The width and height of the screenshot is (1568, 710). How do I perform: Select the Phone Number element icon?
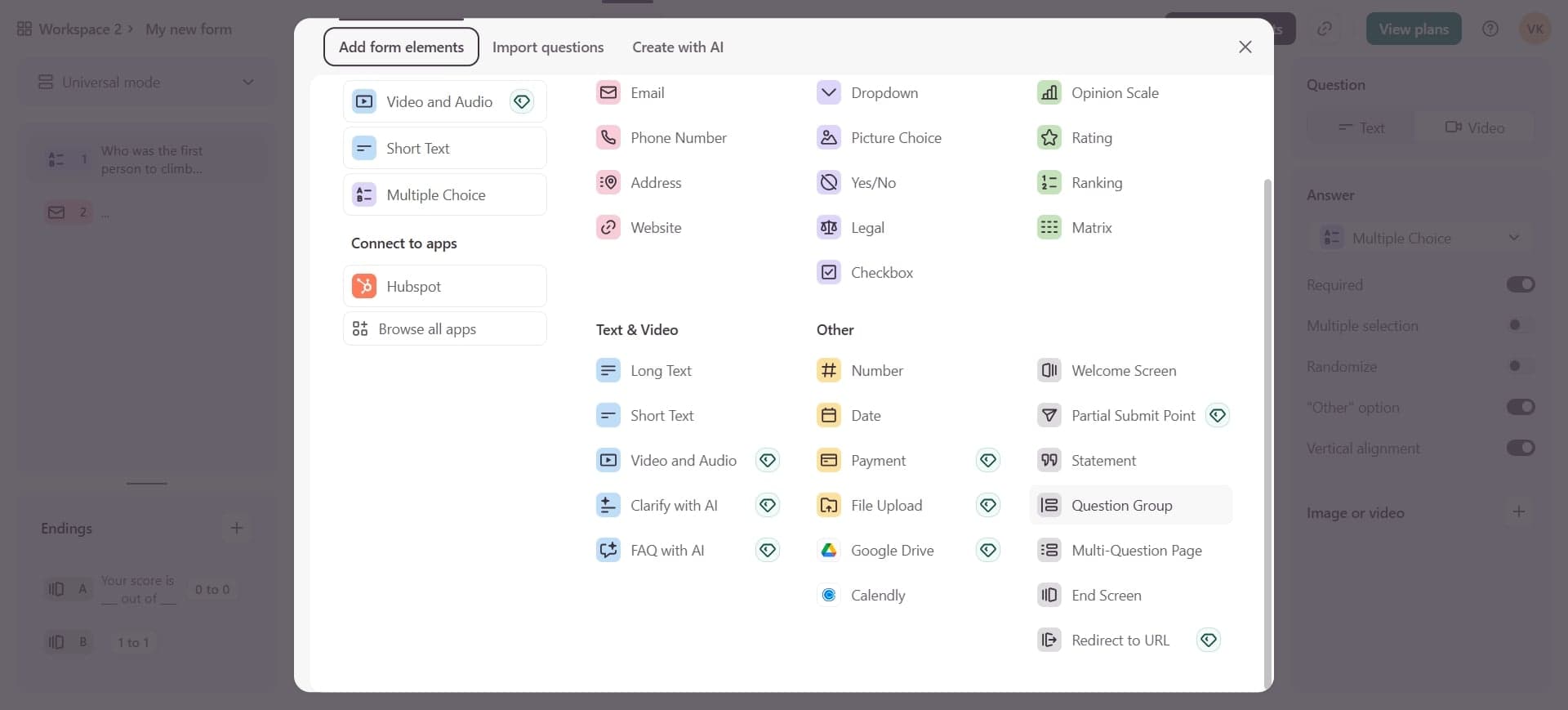tap(608, 138)
